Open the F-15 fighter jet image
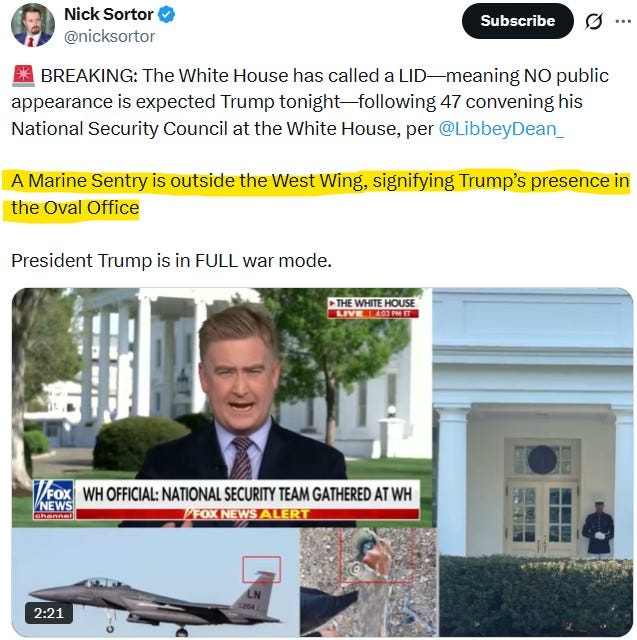Screen dimensions: 637x640 (155, 582)
